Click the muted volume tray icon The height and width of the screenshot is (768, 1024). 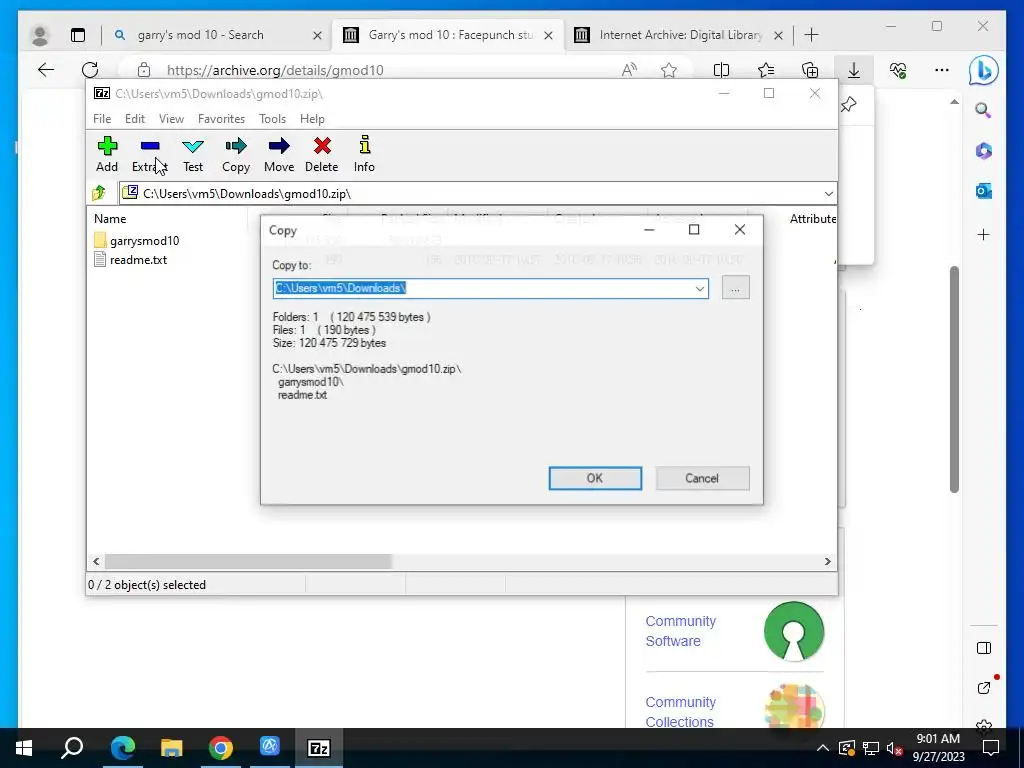[894, 748]
